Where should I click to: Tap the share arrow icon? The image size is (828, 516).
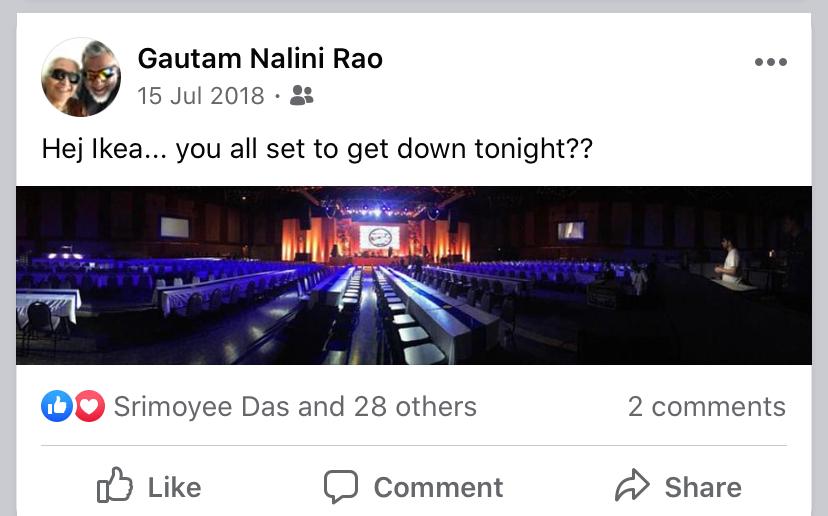(x=632, y=487)
